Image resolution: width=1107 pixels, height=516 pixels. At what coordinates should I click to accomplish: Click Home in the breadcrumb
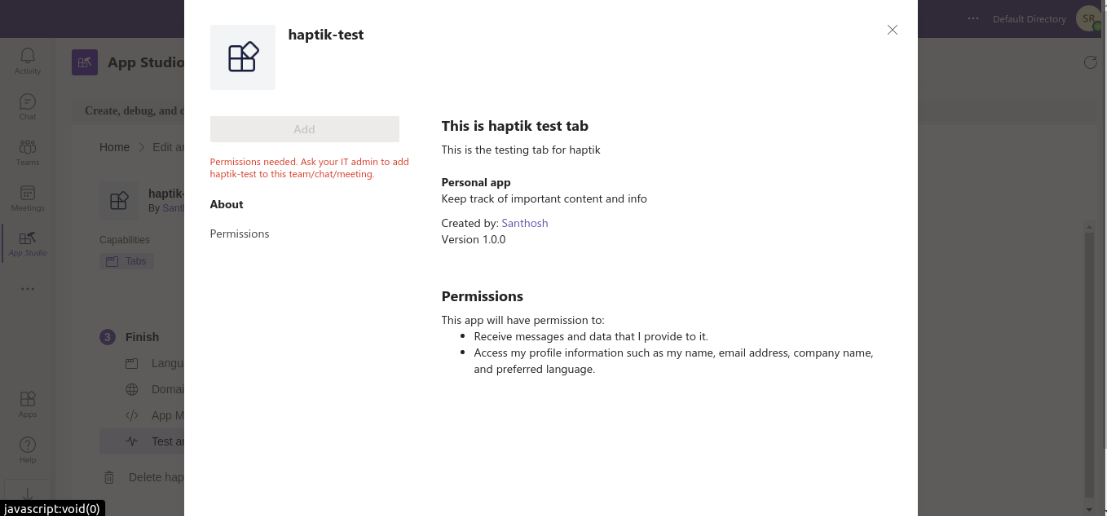tap(114, 147)
